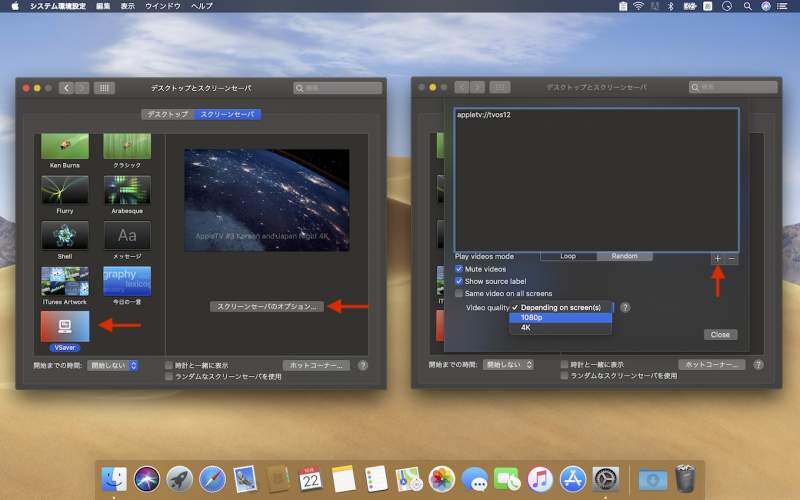800x500 pixels.
Task: Click the search field in left window
Action: pyautogui.click(x=337, y=88)
